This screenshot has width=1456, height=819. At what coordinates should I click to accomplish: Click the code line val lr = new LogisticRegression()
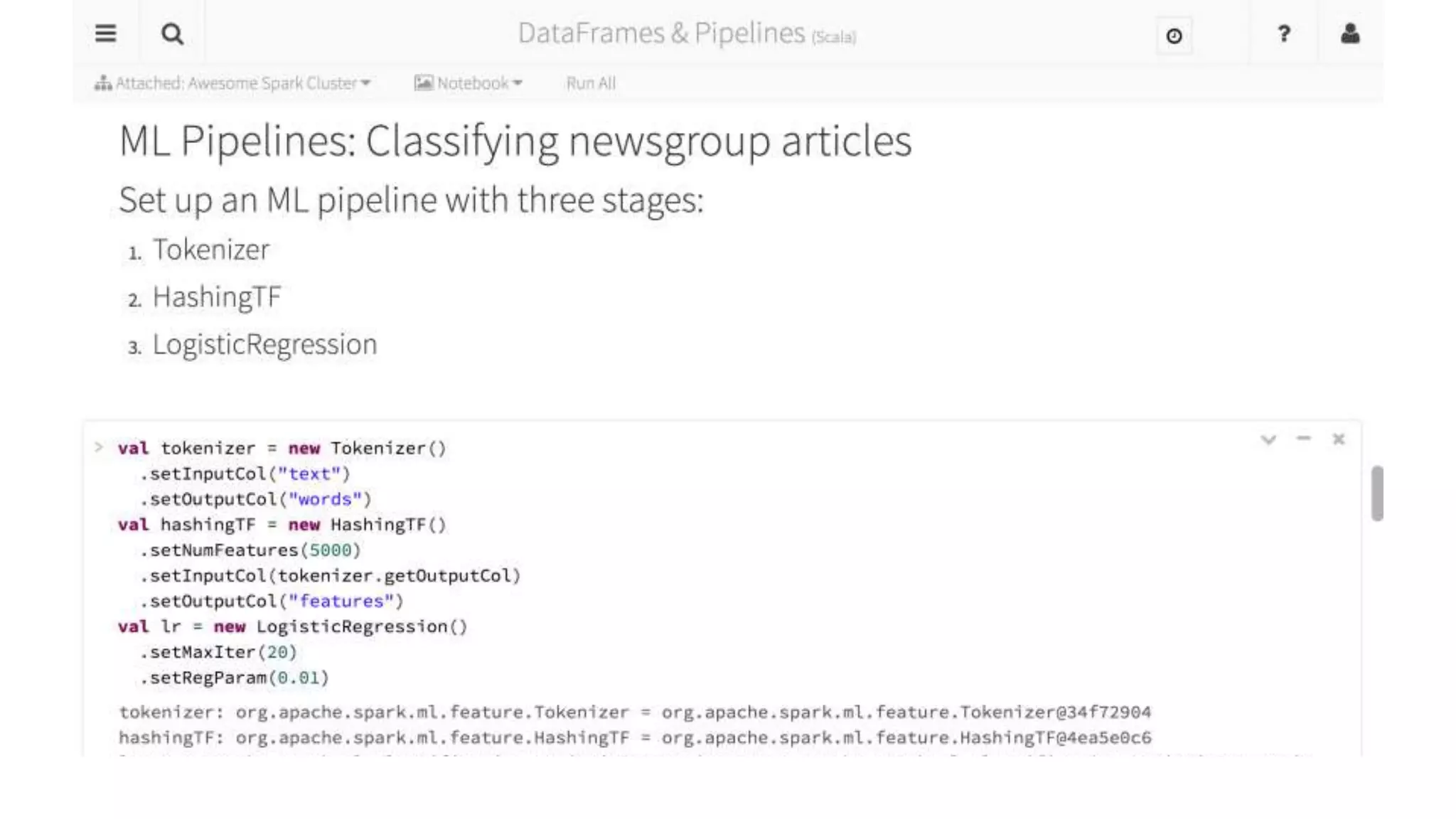point(293,627)
